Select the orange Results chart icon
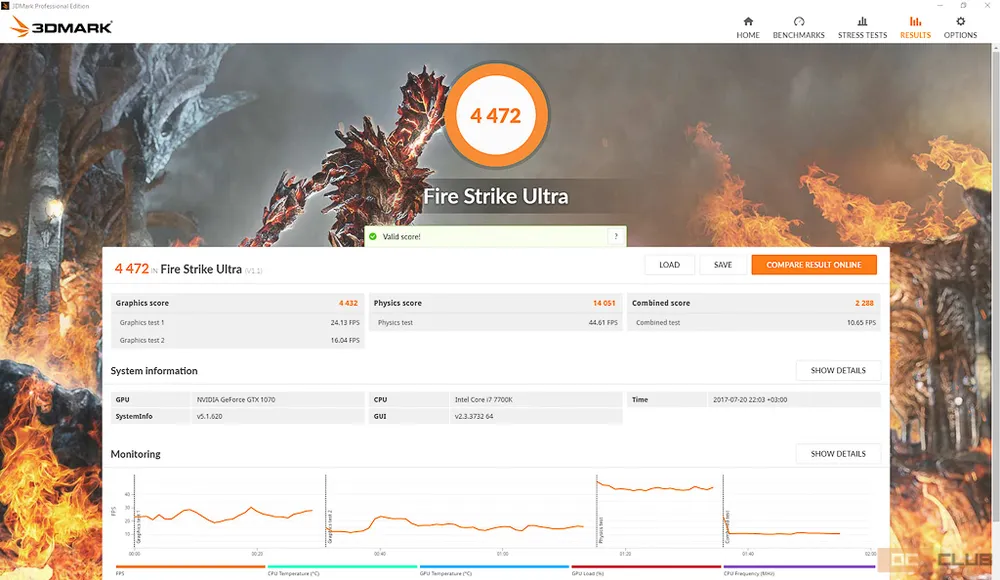 pyautogui.click(x=915, y=21)
